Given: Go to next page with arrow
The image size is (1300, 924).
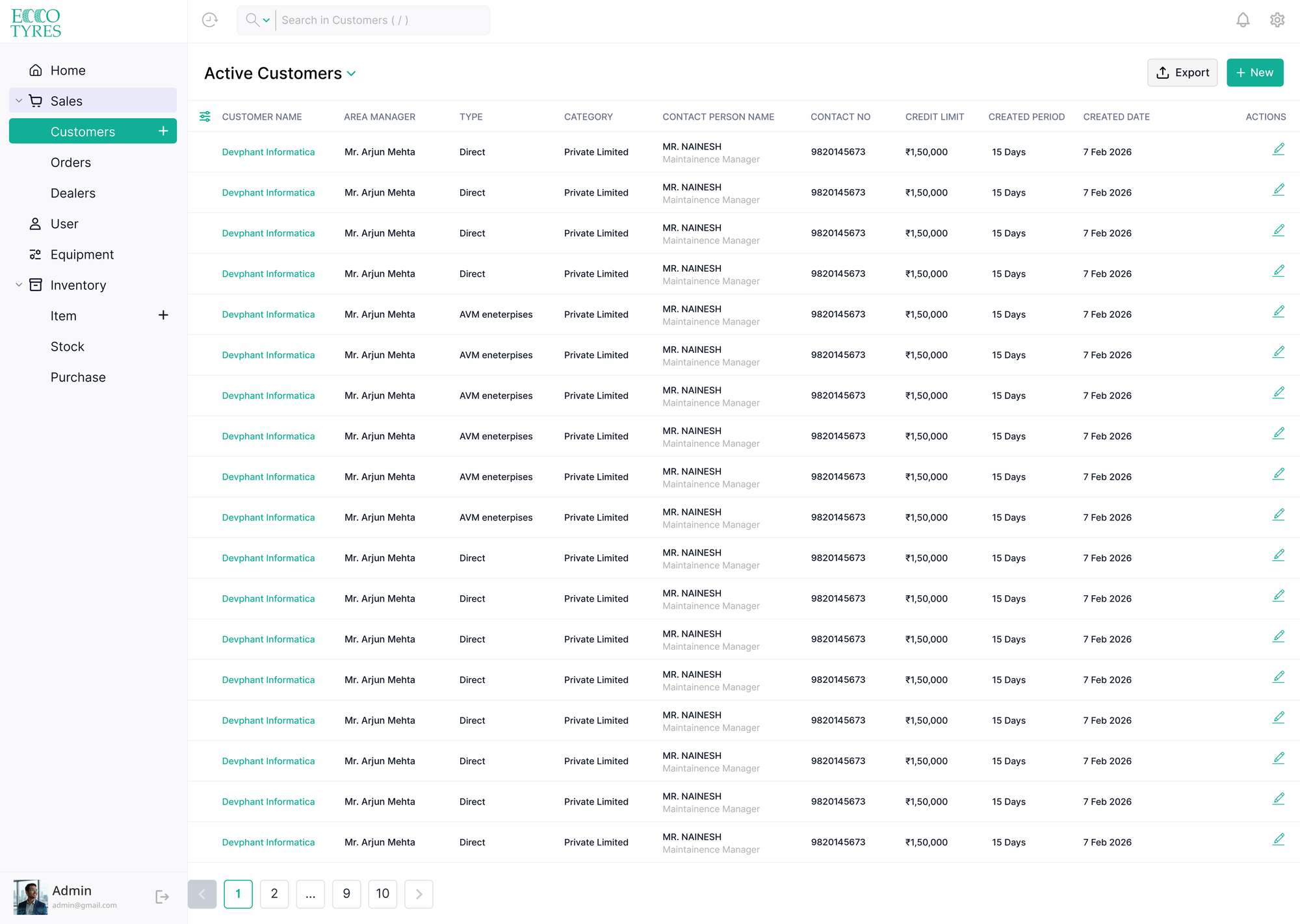Looking at the screenshot, I should (x=419, y=894).
